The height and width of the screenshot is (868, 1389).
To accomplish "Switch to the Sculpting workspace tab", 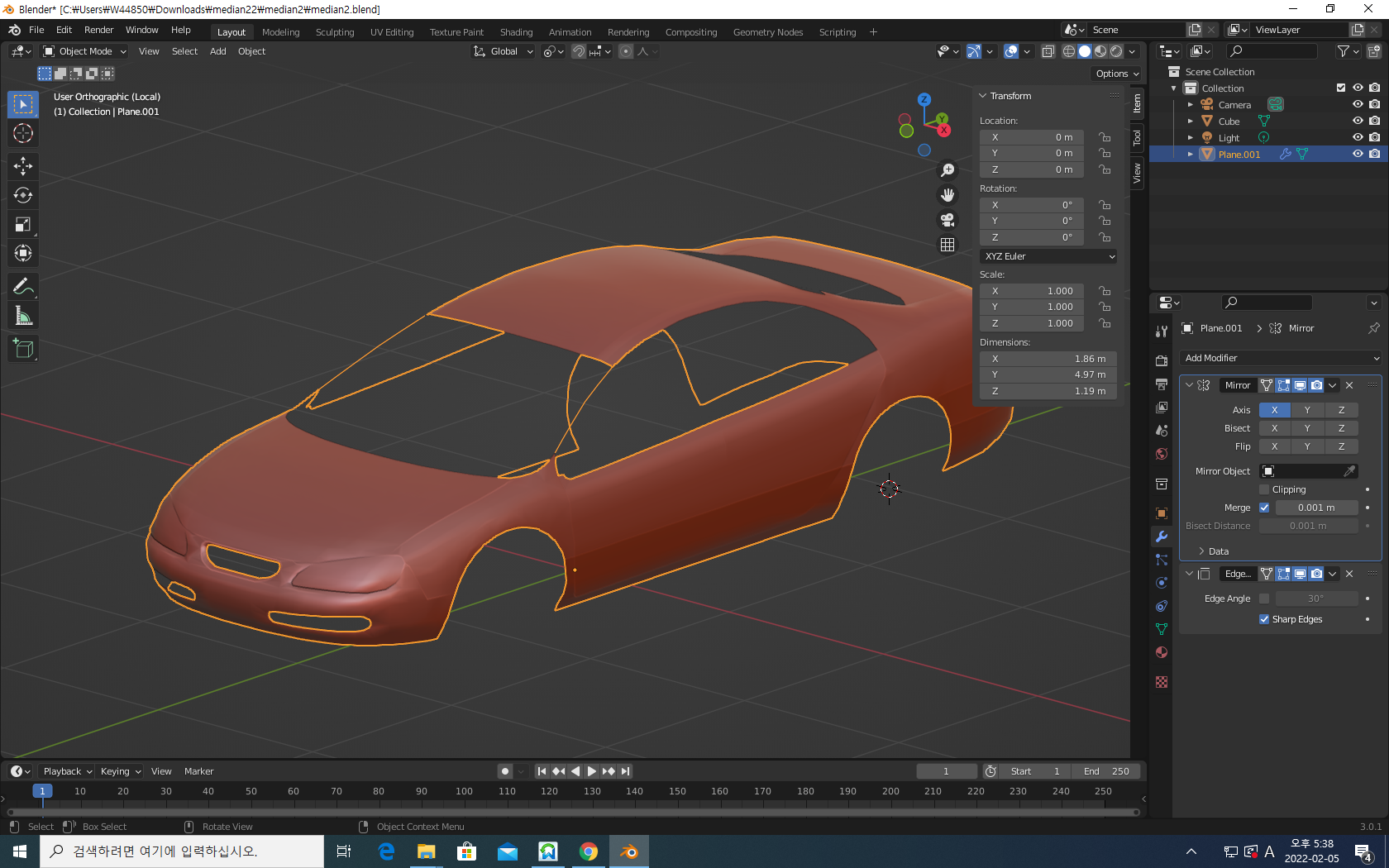I will click(334, 32).
